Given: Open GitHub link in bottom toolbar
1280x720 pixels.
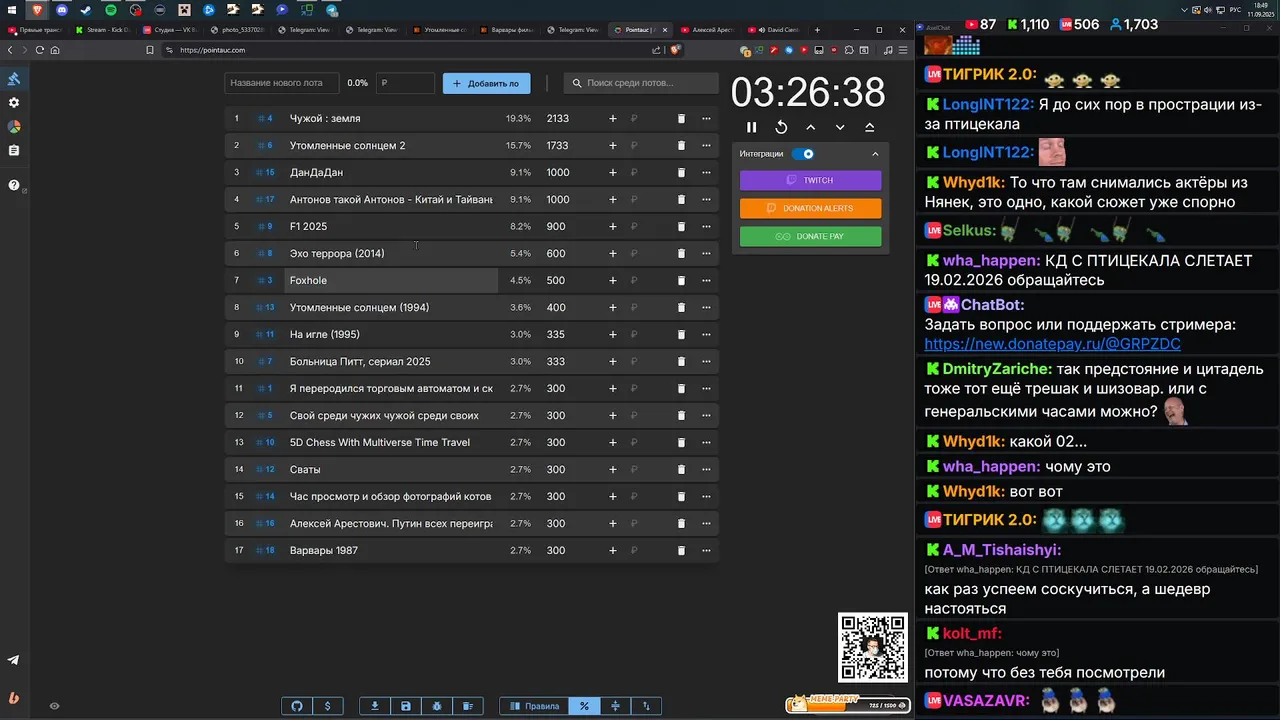Looking at the screenshot, I should (297, 706).
